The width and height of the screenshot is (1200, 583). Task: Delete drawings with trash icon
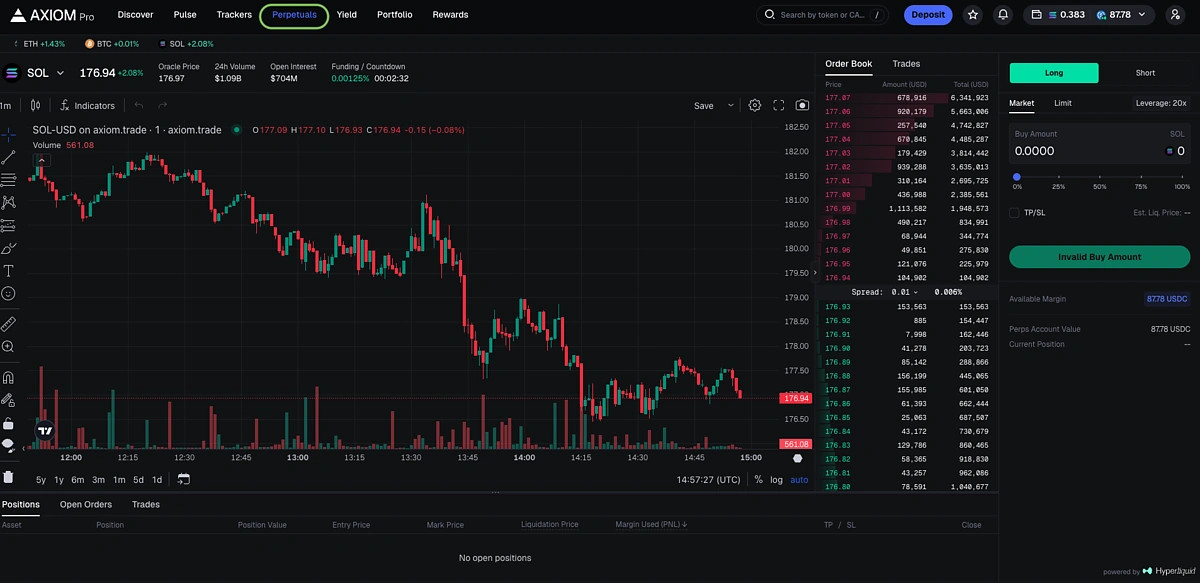coord(8,477)
